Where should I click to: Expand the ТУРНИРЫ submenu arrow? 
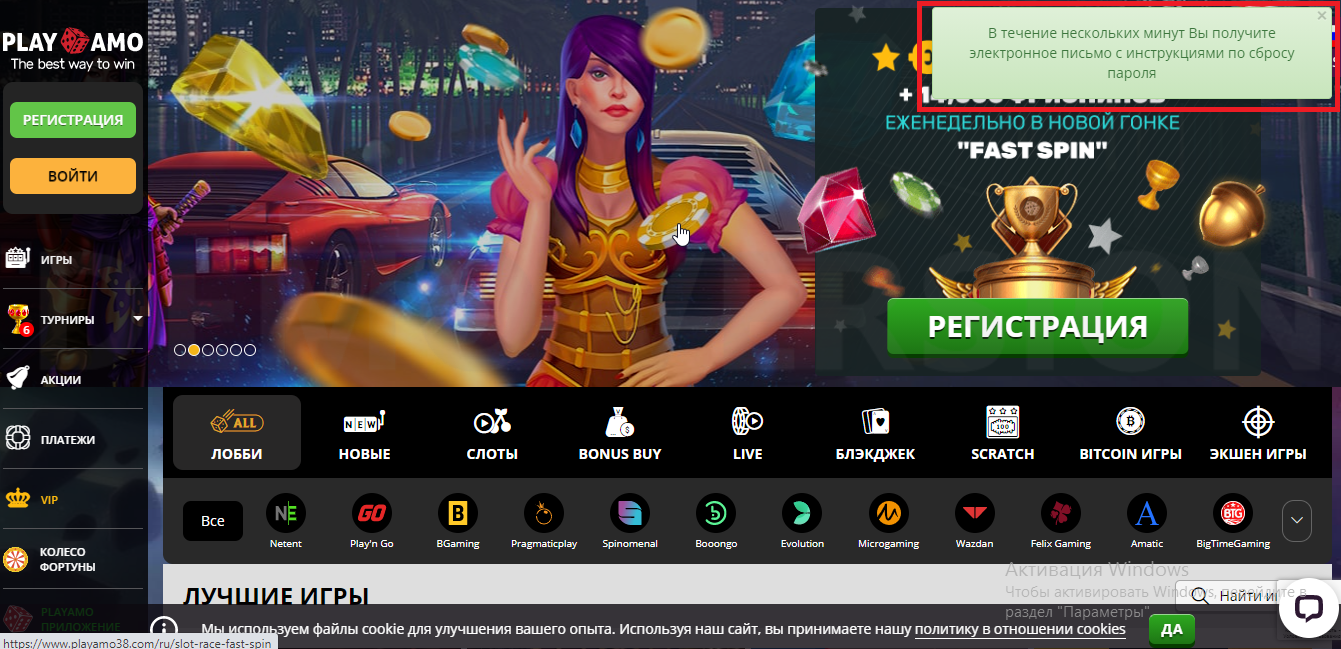pyautogui.click(x=137, y=318)
